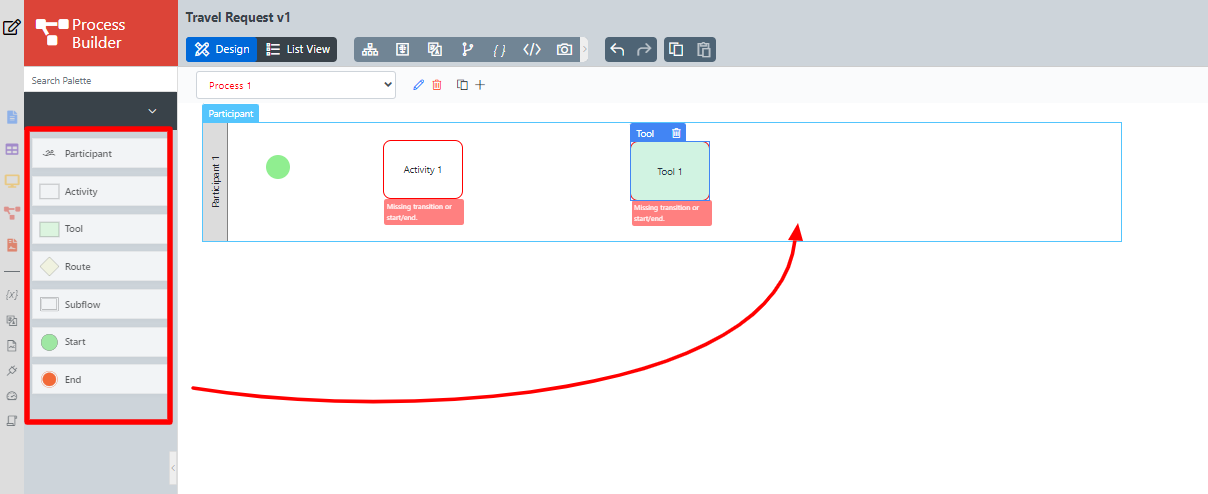Open the hierarchy diagram toolbar icon
Image resolution: width=1208 pixels, height=494 pixels.
point(370,50)
